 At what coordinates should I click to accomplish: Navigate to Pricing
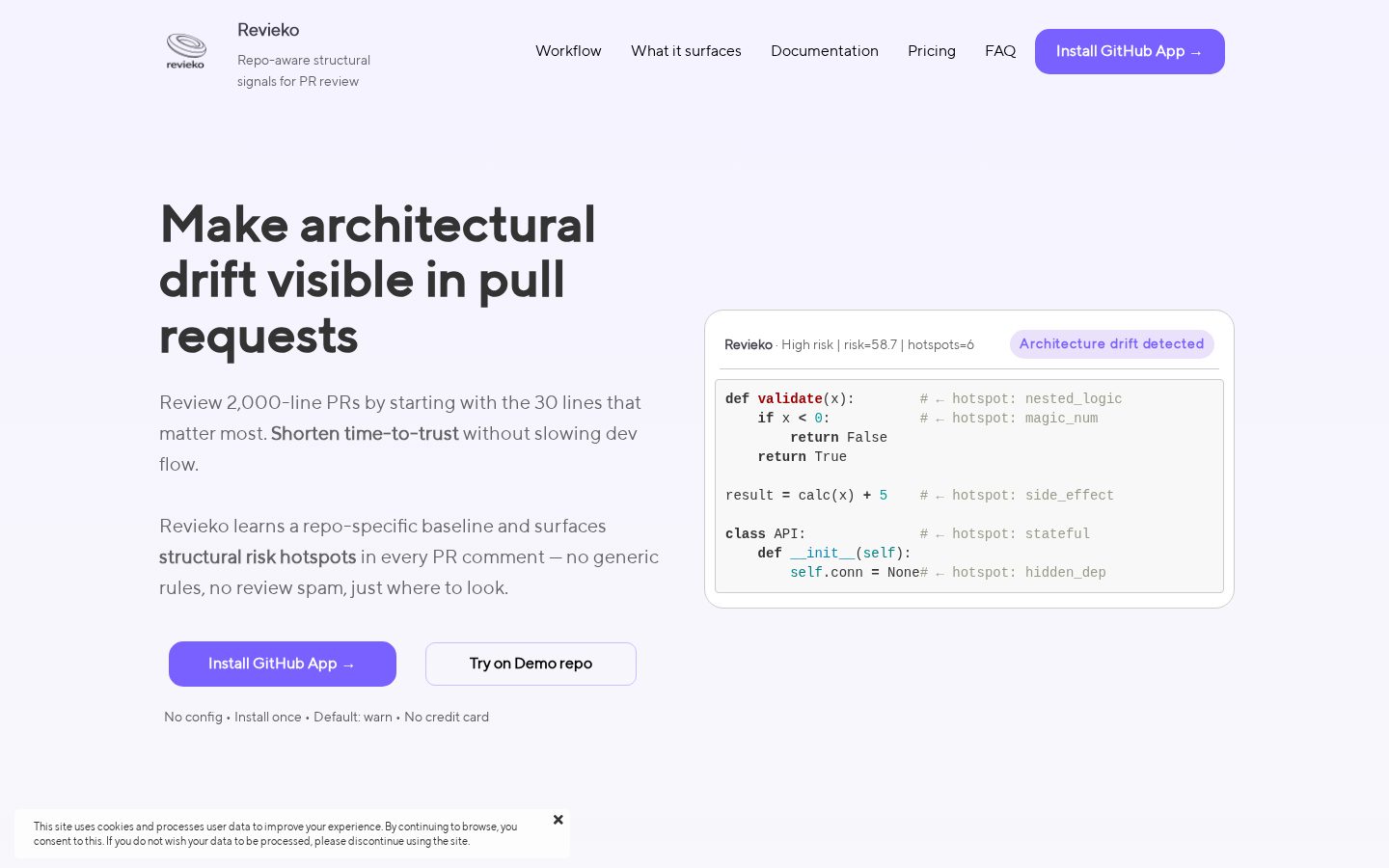(x=932, y=51)
